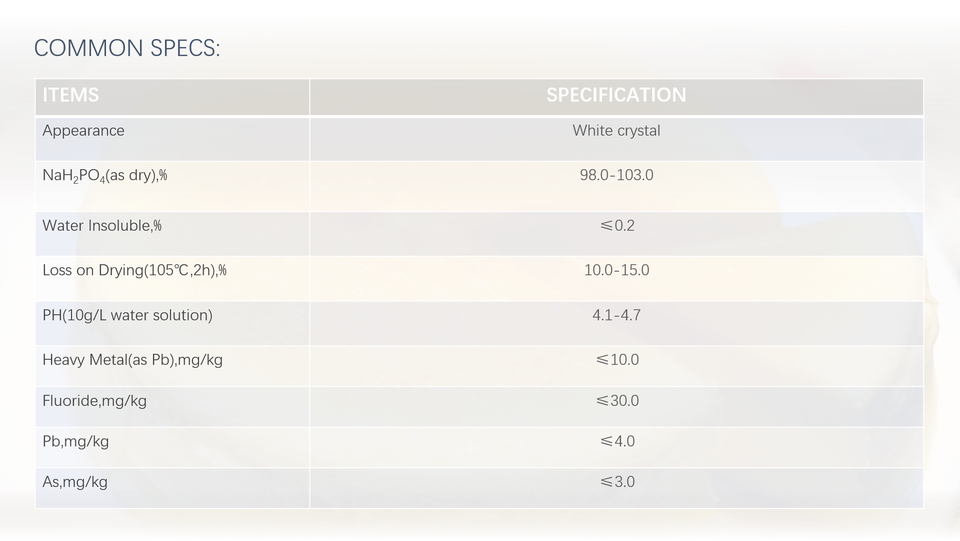This screenshot has height=541, width=960.
Task: Select the ≤30.0 value cell
Action: (616, 401)
